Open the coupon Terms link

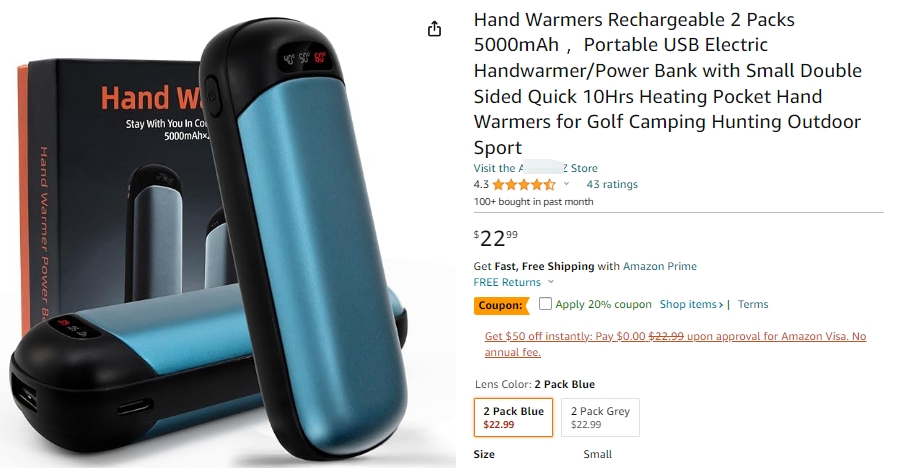click(x=753, y=304)
